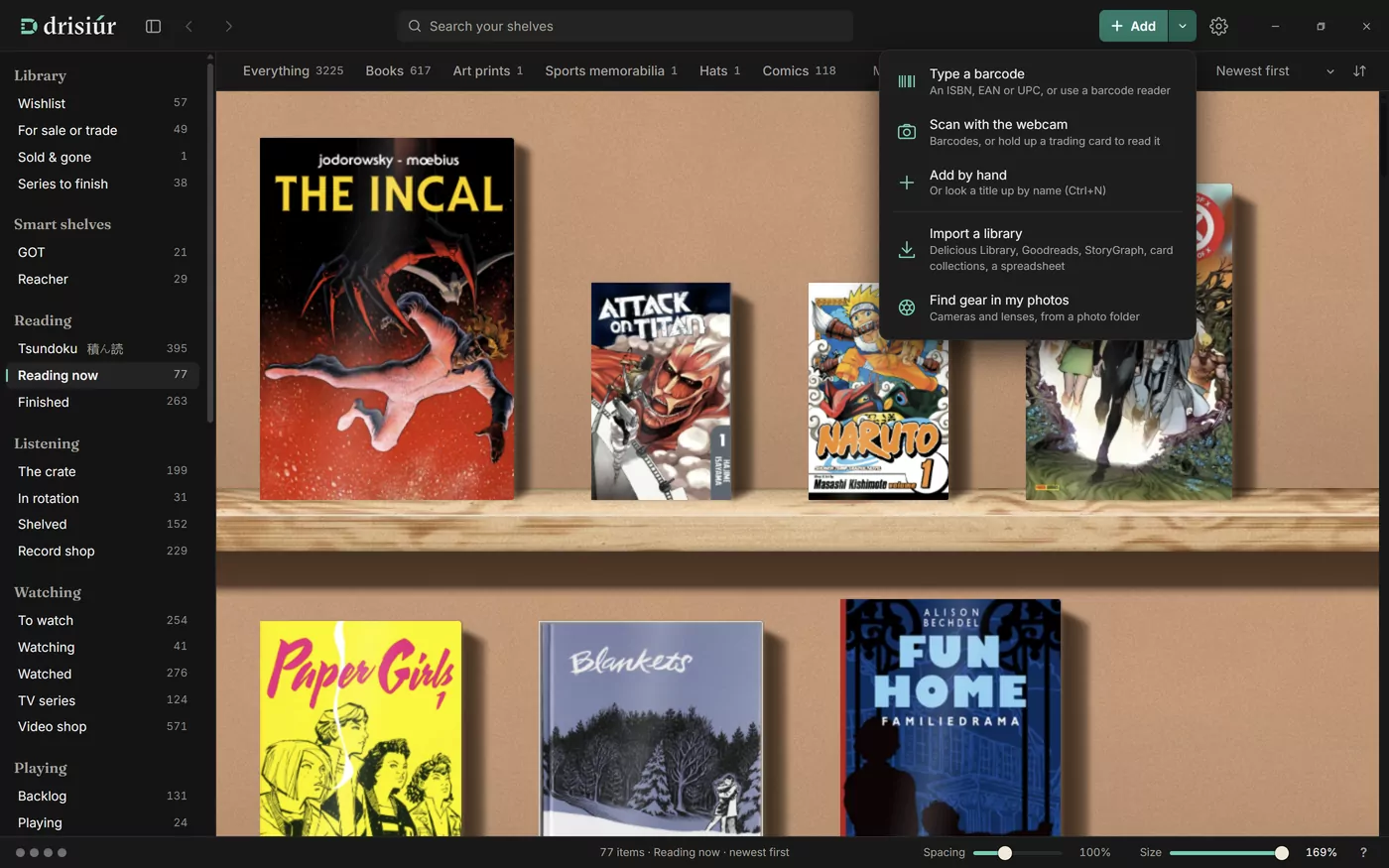
Task: Open the Newest first sort dropdown
Action: click(1275, 70)
